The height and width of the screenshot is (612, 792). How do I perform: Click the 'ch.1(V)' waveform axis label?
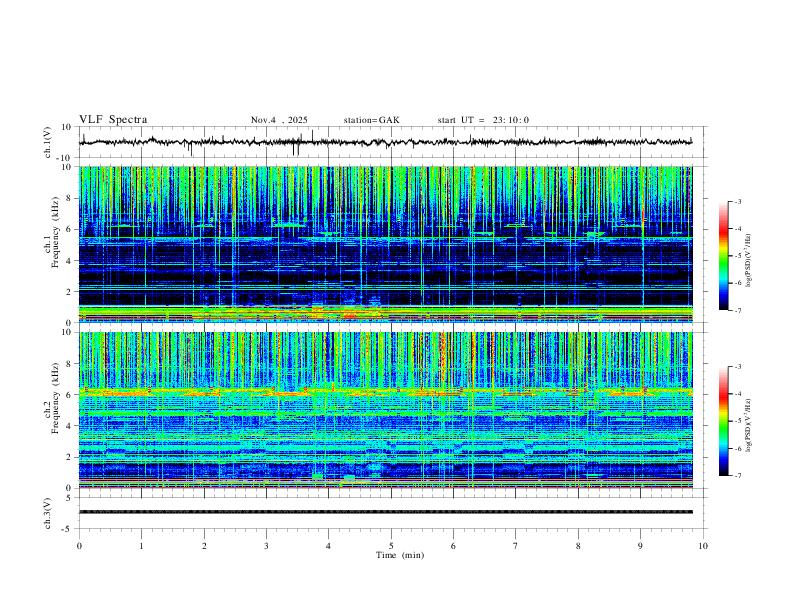pyautogui.click(x=48, y=142)
